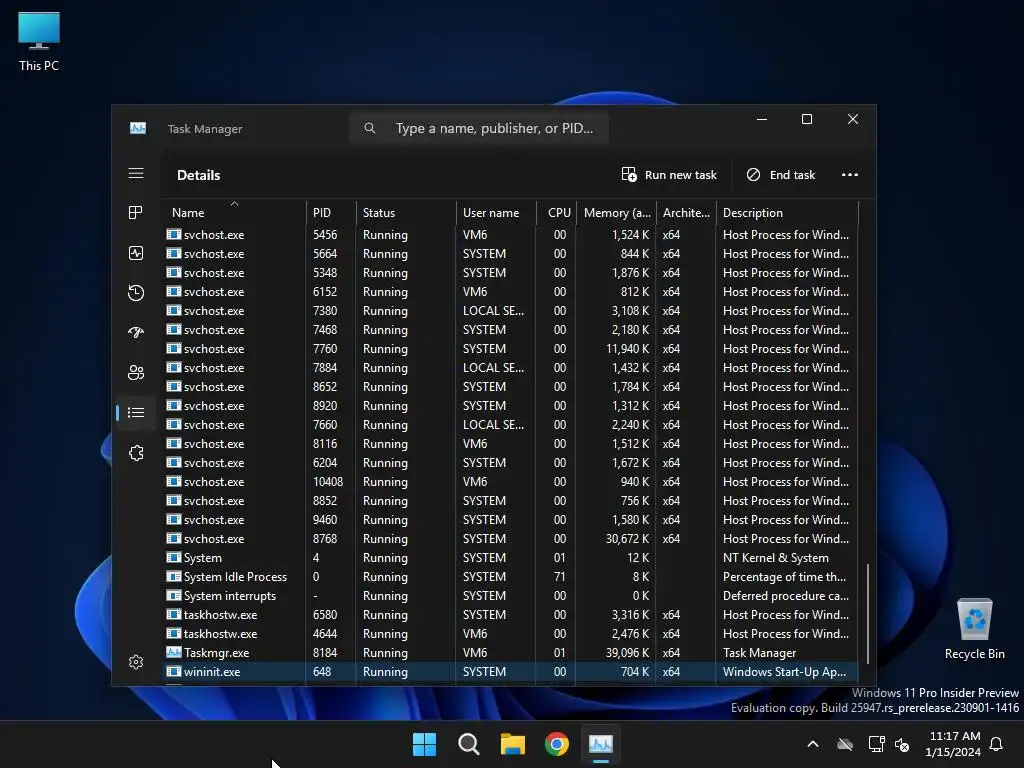
Task: Click the muted volume tray icon
Action: pyautogui.click(x=903, y=744)
